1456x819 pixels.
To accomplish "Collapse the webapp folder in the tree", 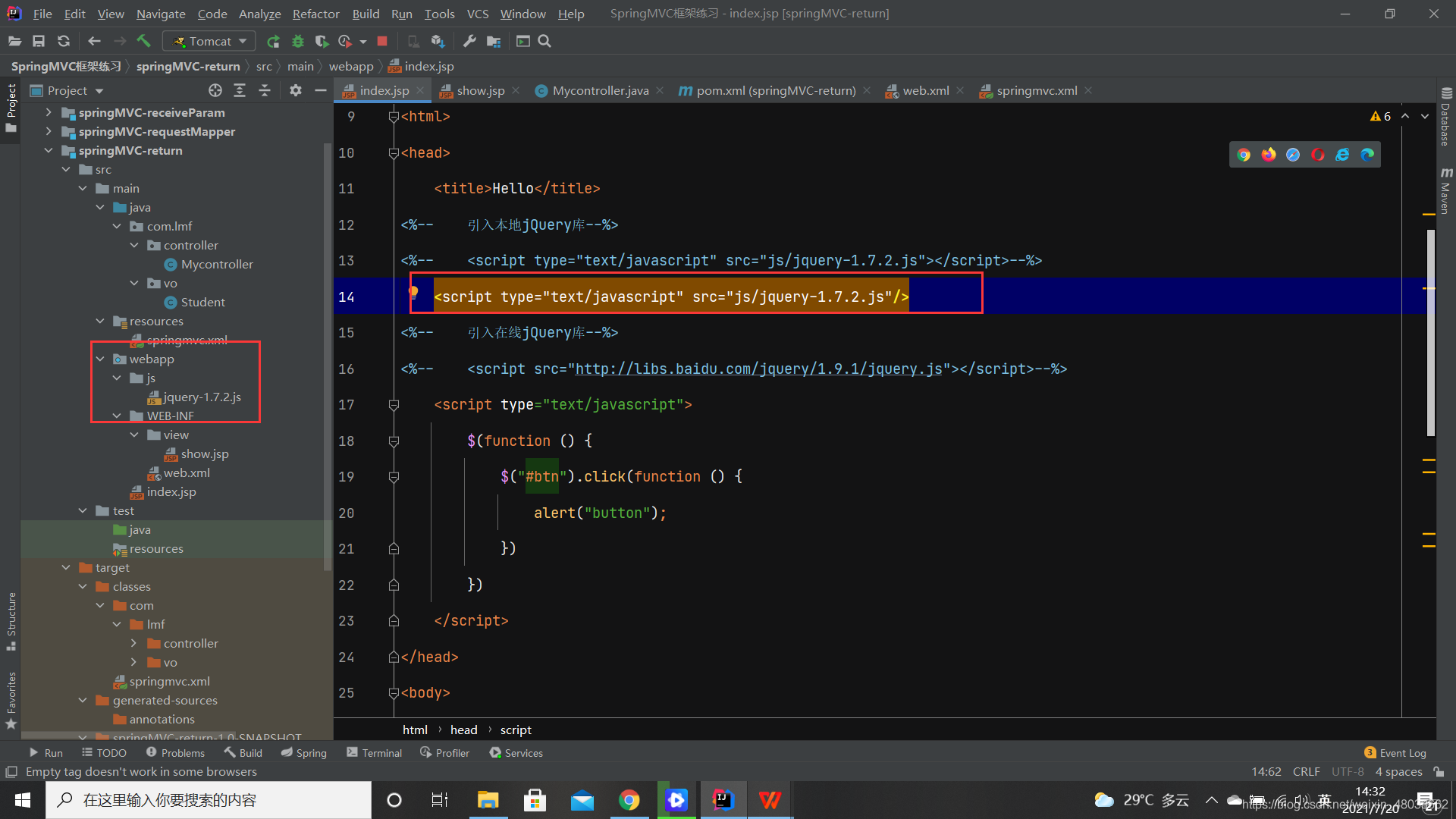I will click(100, 359).
